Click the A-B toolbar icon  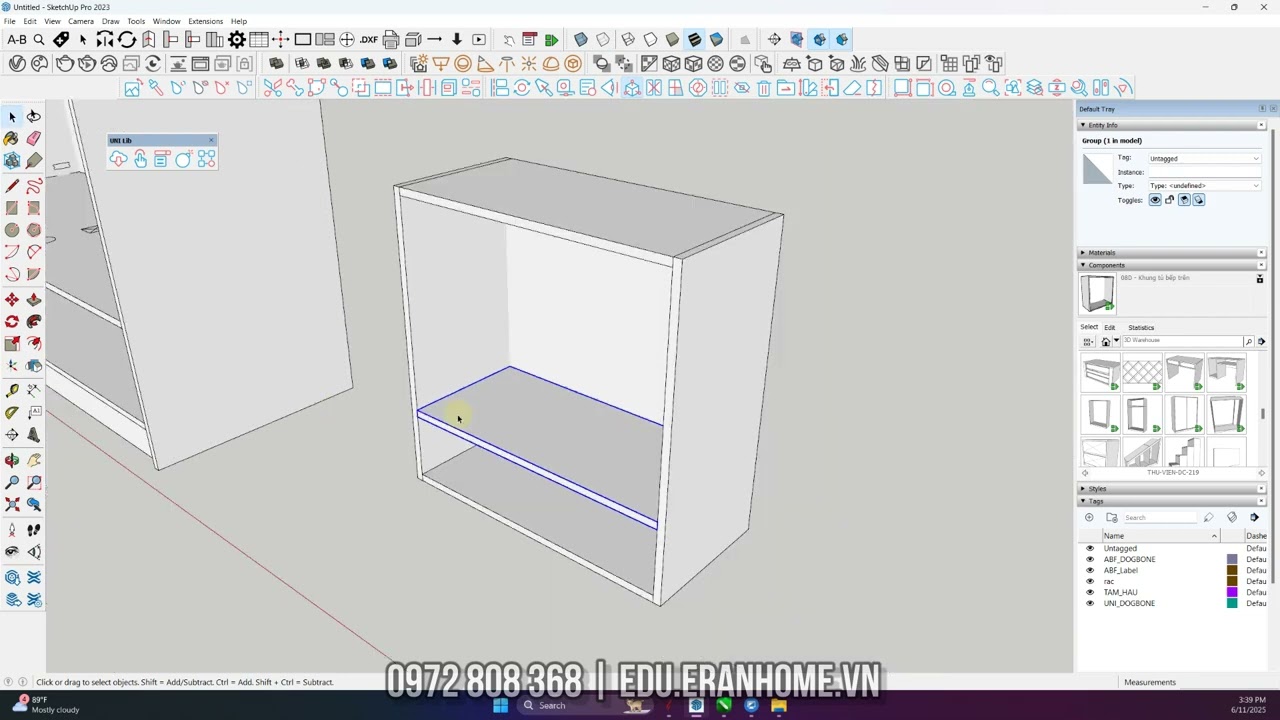tap(17, 39)
